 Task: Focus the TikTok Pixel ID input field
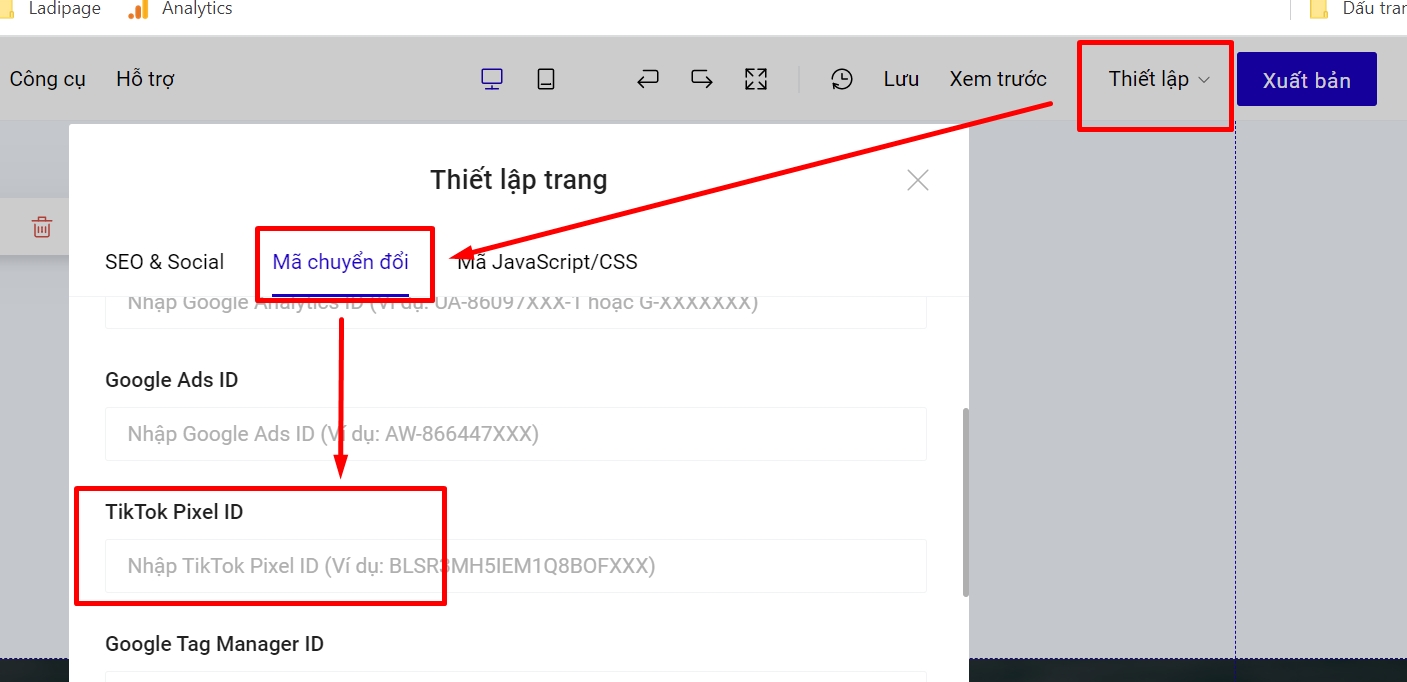pyautogui.click(x=515, y=566)
